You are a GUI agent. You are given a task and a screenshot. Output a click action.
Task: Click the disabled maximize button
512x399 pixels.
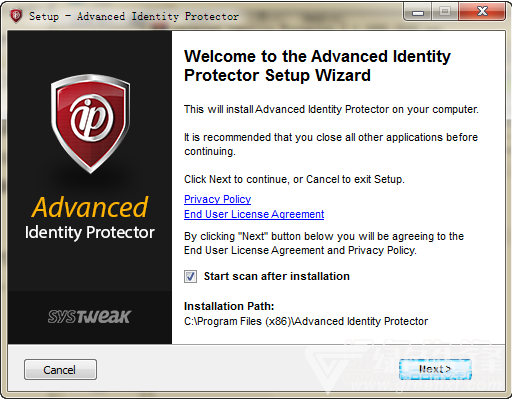(445, 12)
